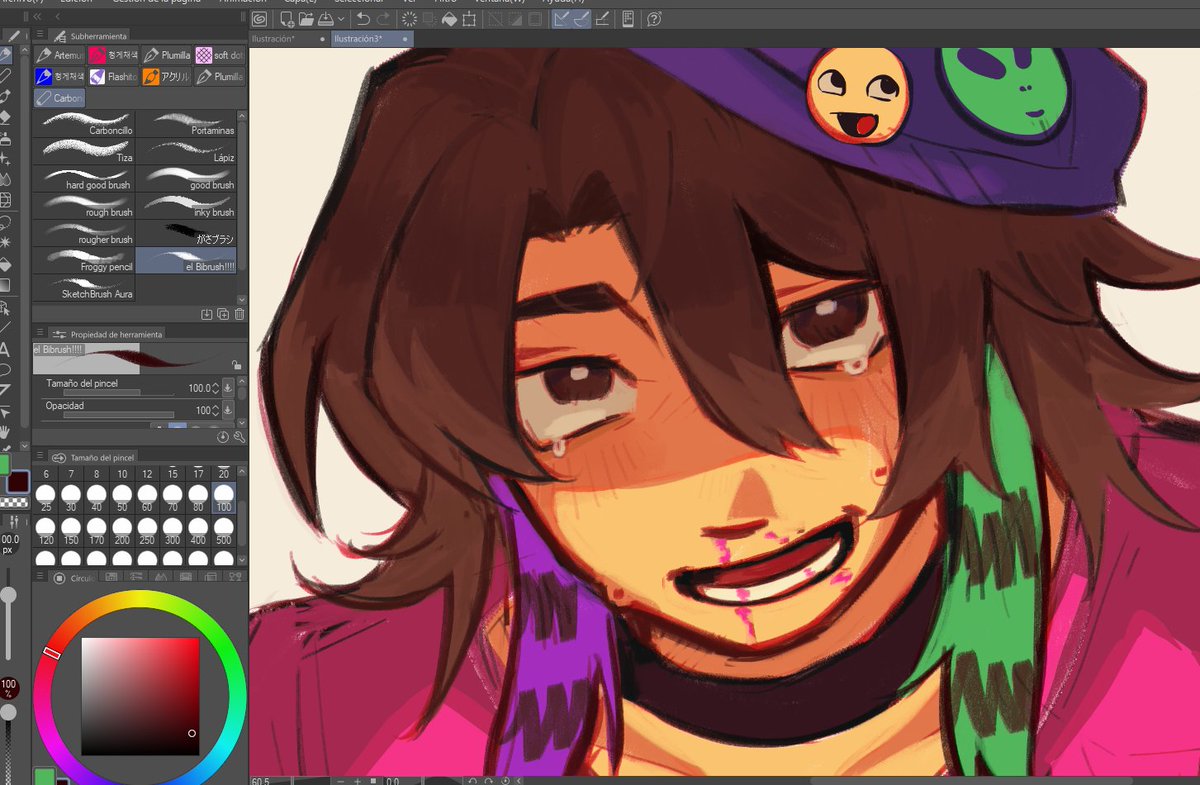Image resolution: width=1200 pixels, height=785 pixels.
Task: Select the SketchBrush Aura brush
Action: [x=84, y=289]
